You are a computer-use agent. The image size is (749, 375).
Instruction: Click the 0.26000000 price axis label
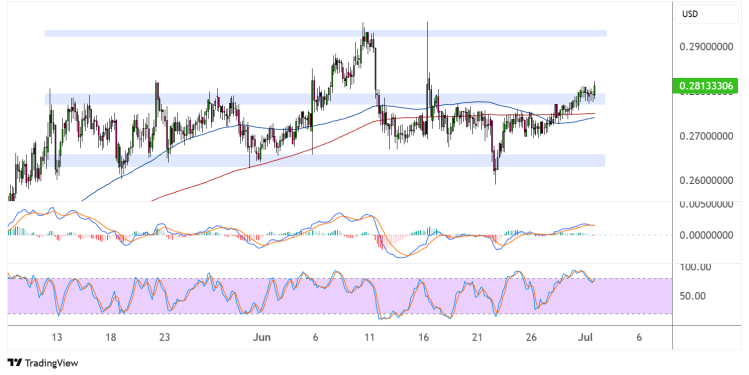click(x=706, y=181)
